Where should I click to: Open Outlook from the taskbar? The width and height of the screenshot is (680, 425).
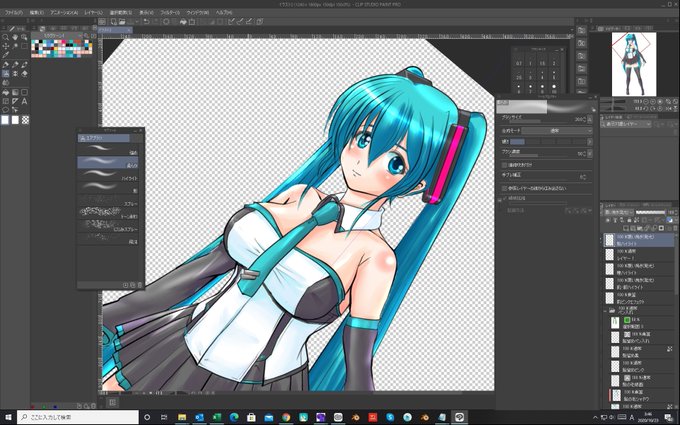[199, 417]
